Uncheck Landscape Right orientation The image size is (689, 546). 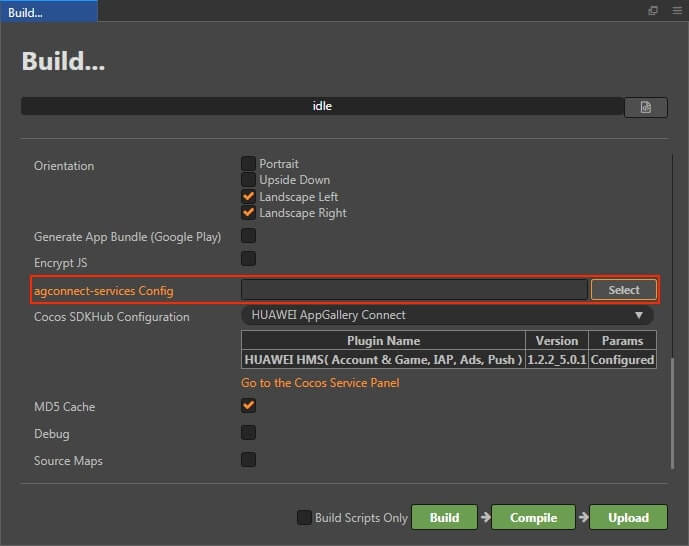click(248, 213)
